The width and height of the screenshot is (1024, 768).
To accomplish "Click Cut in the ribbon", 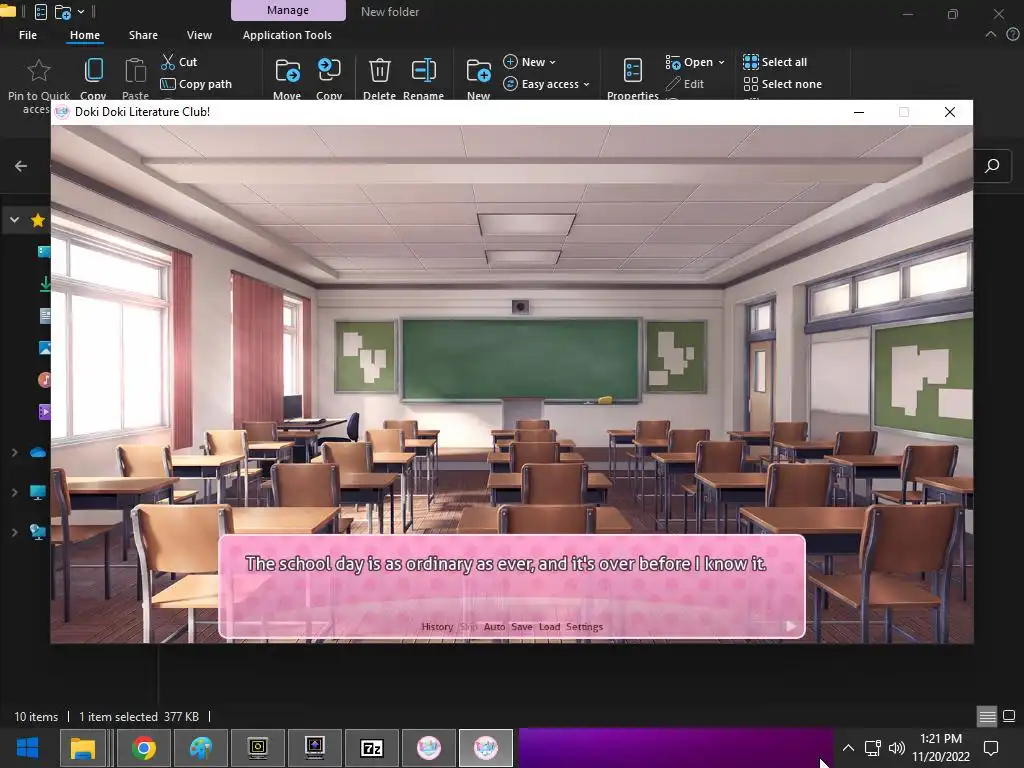I will click(x=179, y=62).
